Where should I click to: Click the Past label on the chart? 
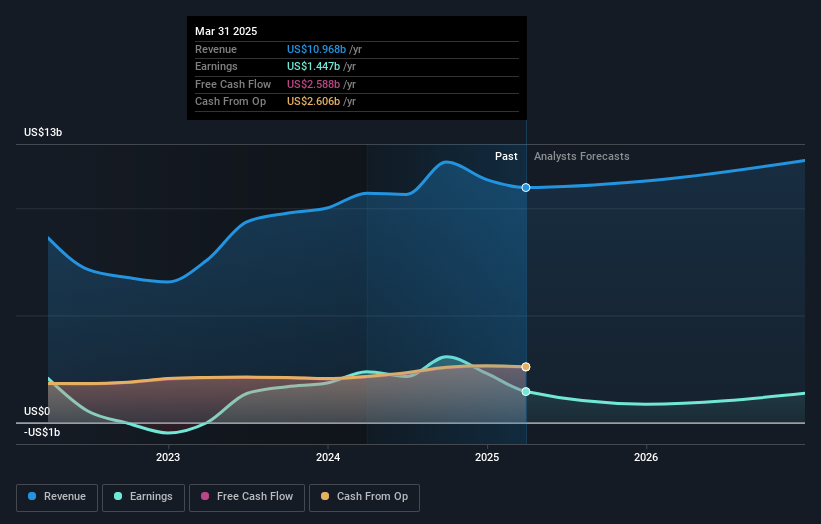506,156
